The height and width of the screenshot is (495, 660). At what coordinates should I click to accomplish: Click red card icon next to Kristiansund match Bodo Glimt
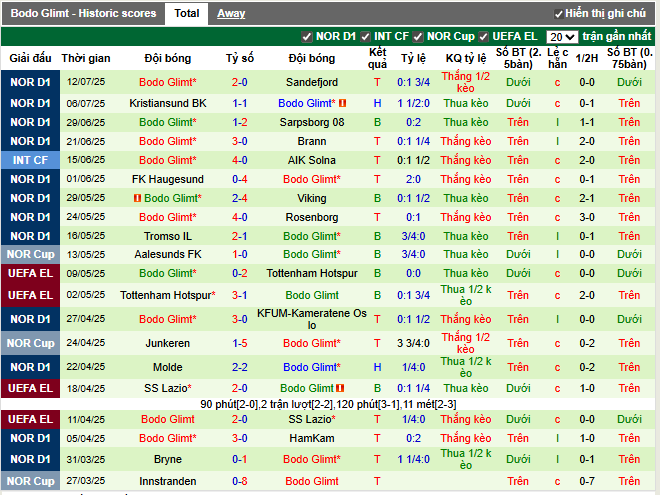coord(343,103)
